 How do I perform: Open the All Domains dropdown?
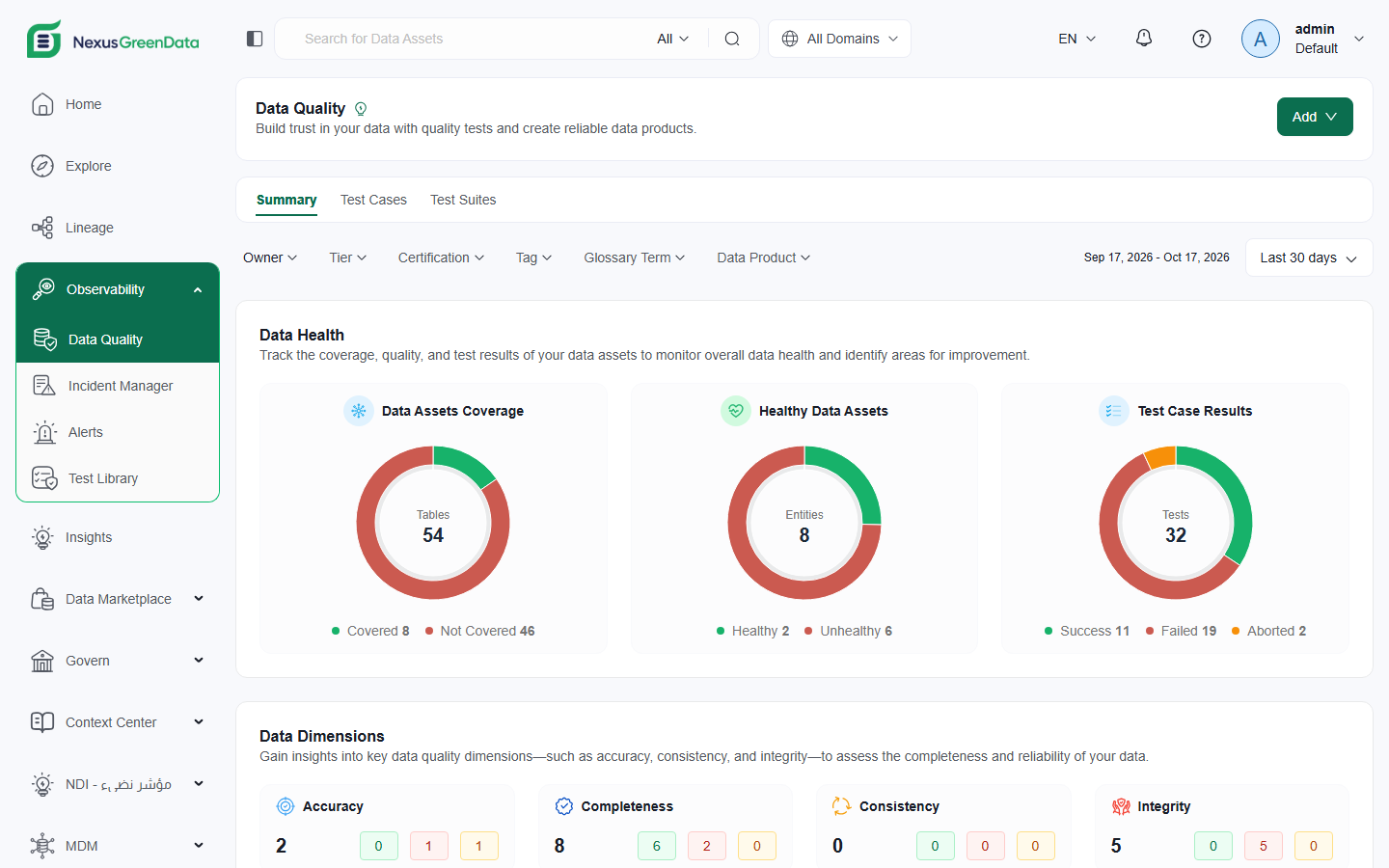coord(839,39)
